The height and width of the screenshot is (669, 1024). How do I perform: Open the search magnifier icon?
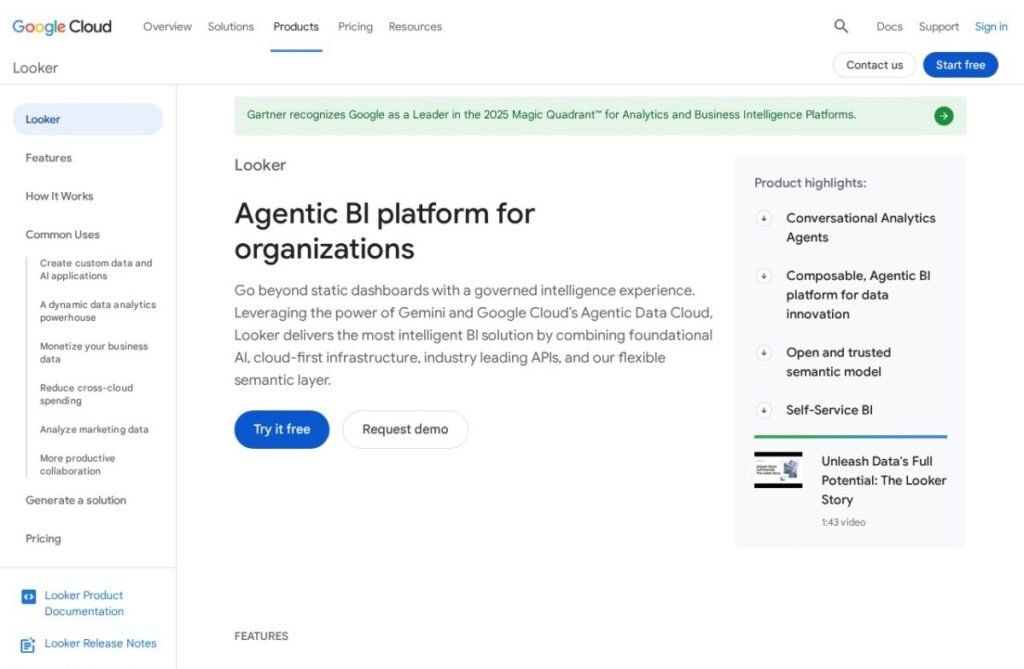(841, 26)
